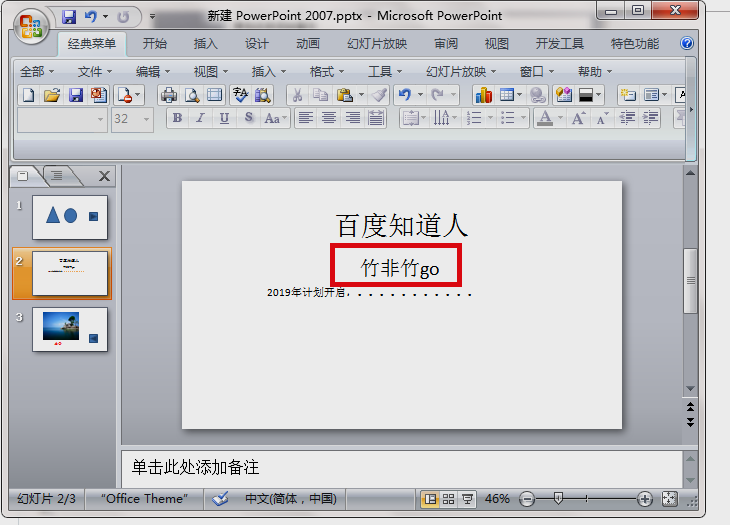Expand the numbering list dropdown arrow
Screen dimensions: 730x525
coord(490,118)
